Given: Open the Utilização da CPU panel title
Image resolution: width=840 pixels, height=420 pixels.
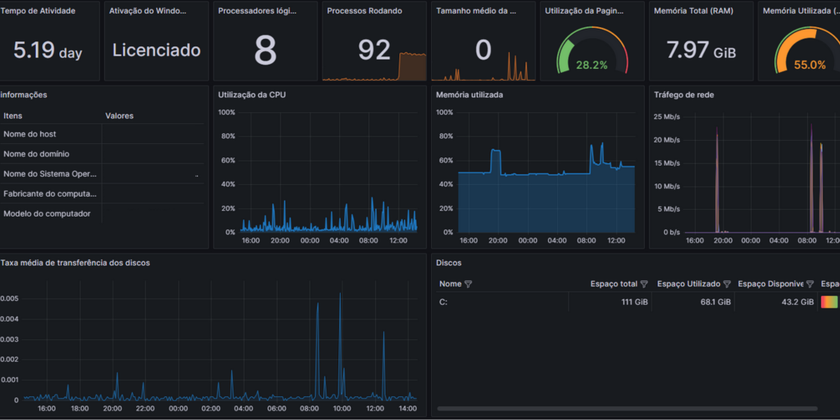Looking at the screenshot, I should coord(252,95).
